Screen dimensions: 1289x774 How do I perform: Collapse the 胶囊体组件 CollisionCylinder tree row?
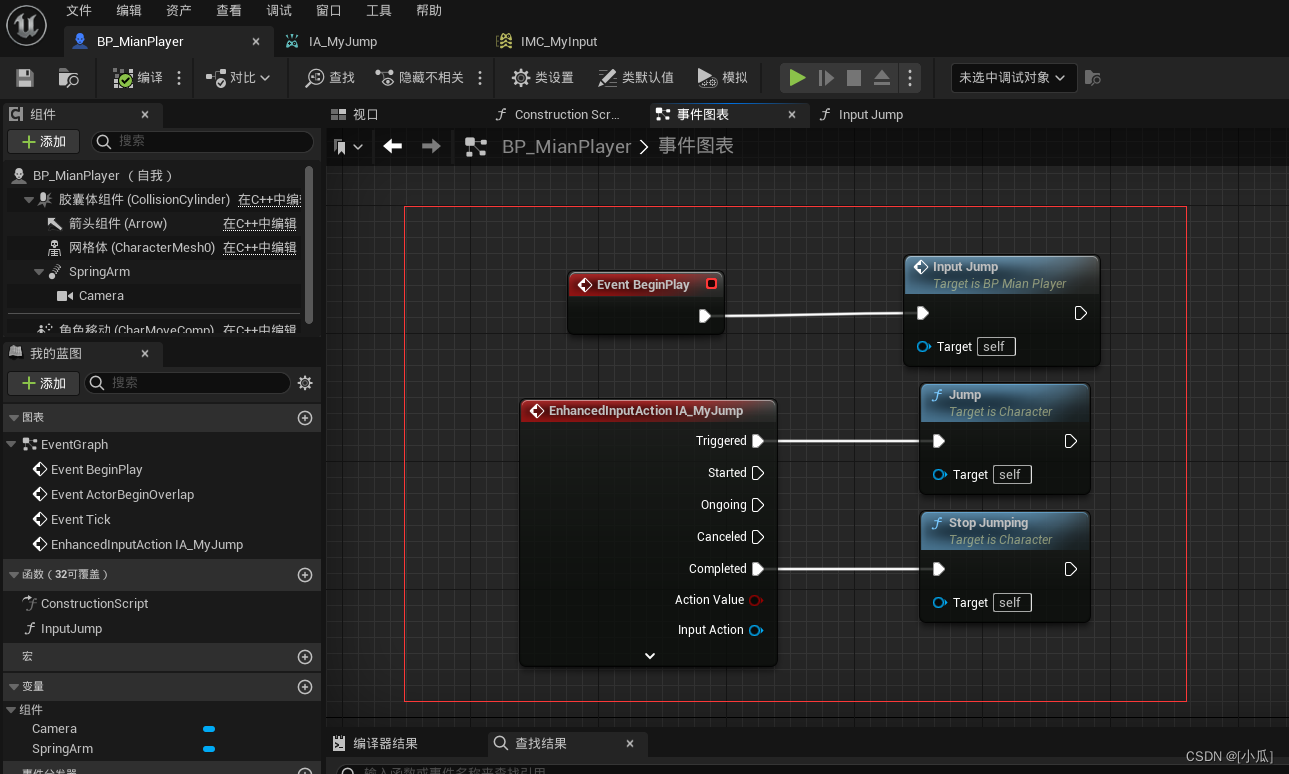tap(29, 200)
